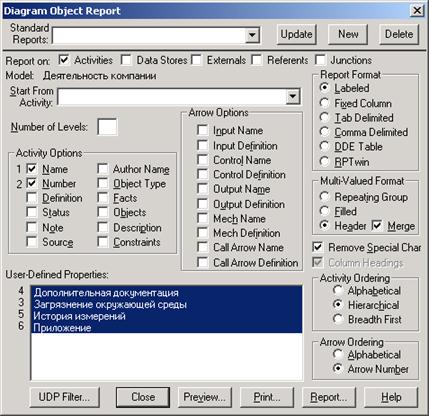Uncheck the activity Name option
The image size is (429, 416).
pos(32,169)
